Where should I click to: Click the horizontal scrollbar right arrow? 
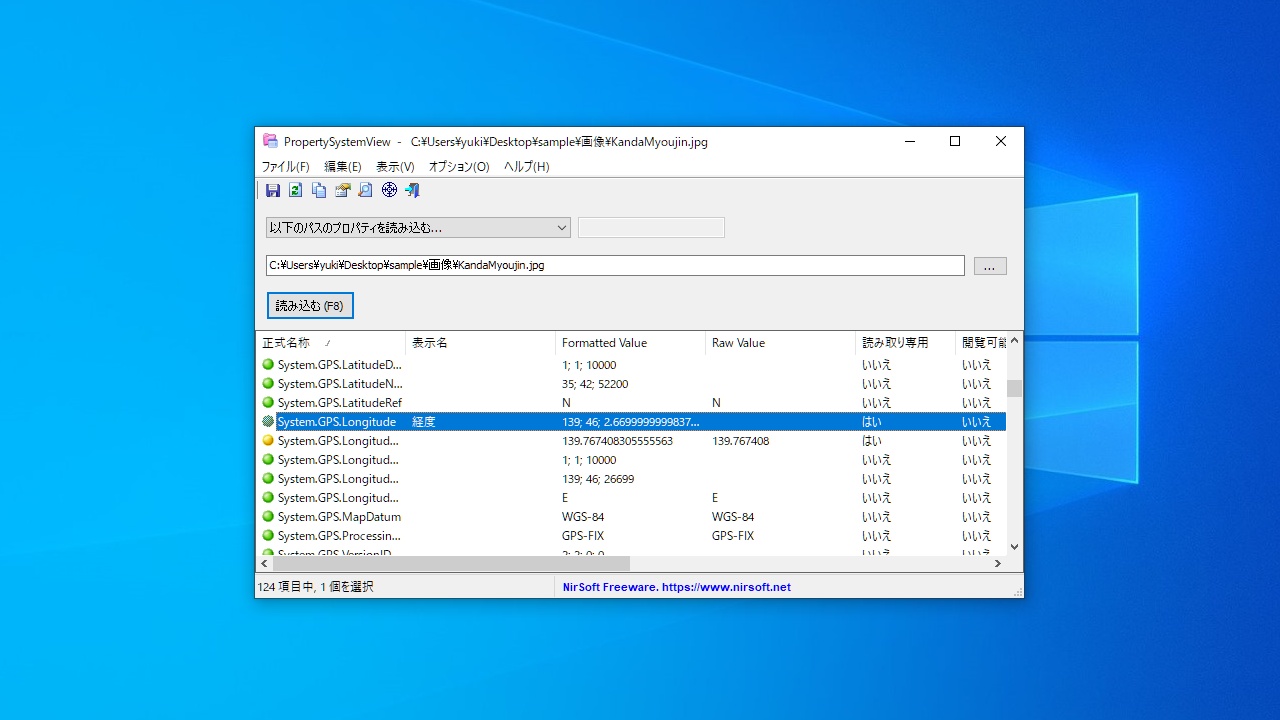coord(997,564)
